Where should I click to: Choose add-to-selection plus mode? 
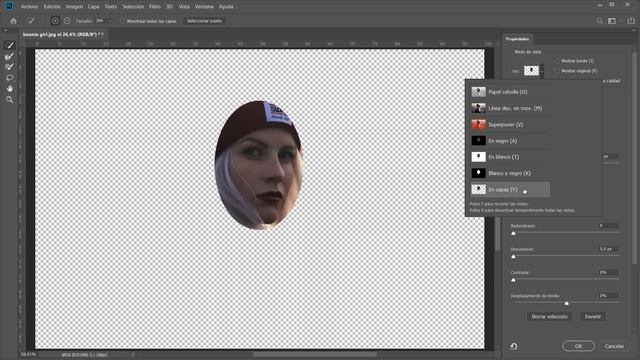pos(55,21)
